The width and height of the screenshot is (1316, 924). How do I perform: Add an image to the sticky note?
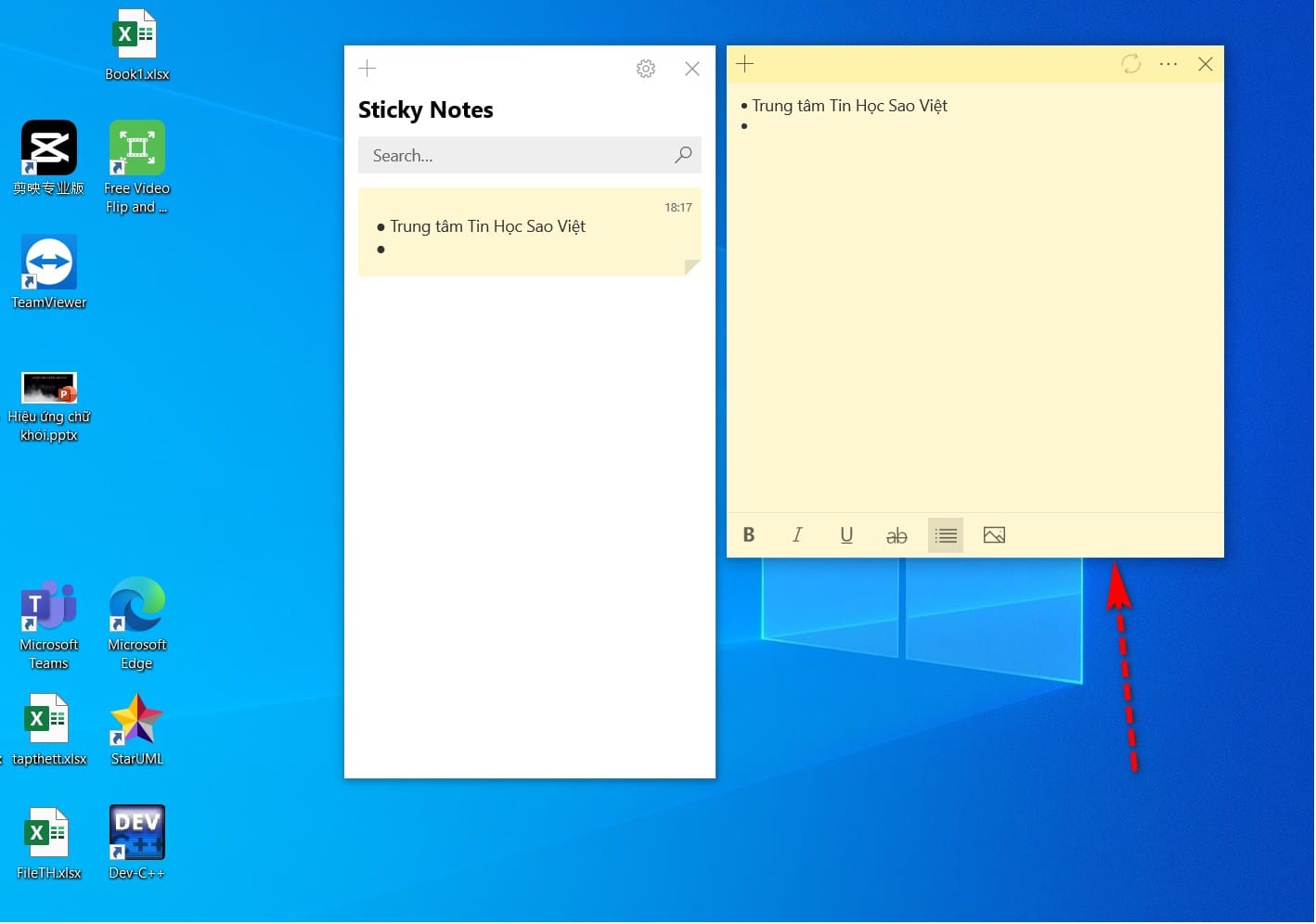click(994, 535)
